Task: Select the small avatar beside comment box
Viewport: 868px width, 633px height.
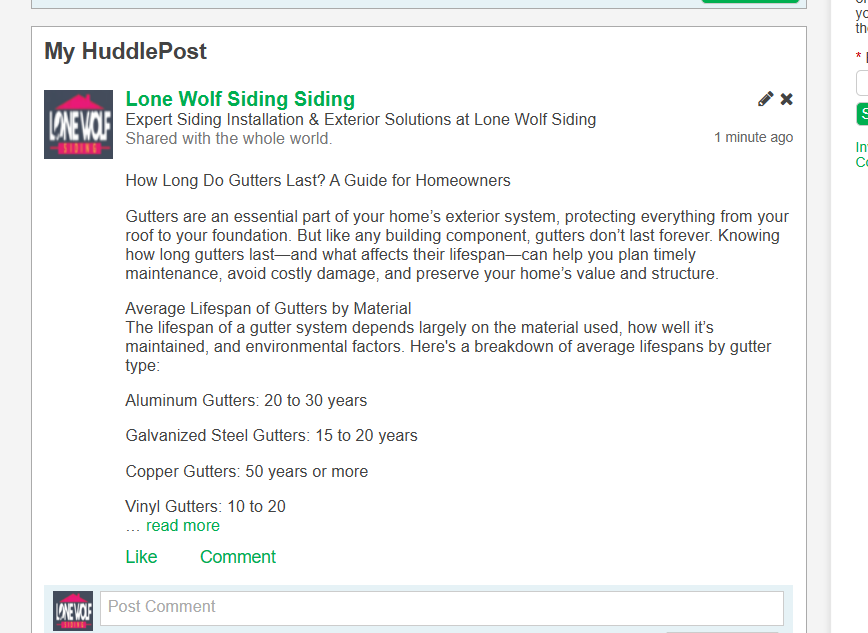Action: (x=73, y=610)
